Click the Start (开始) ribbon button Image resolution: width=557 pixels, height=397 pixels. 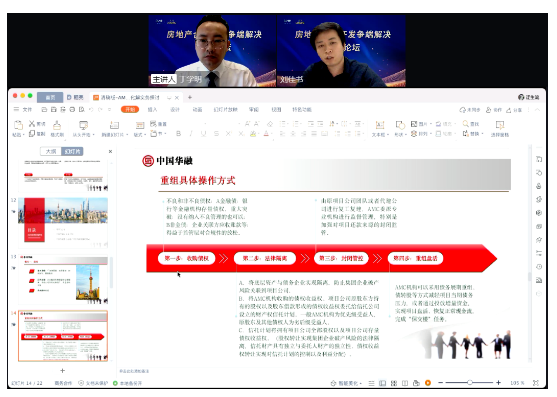(130, 109)
